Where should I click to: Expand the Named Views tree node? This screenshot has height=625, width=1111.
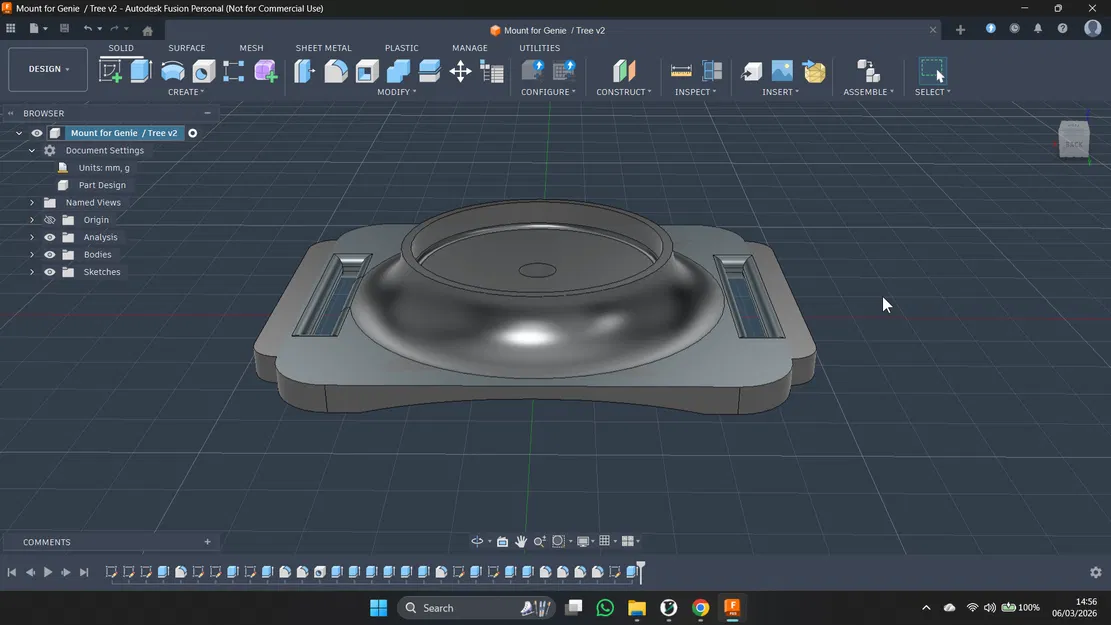click(32, 203)
